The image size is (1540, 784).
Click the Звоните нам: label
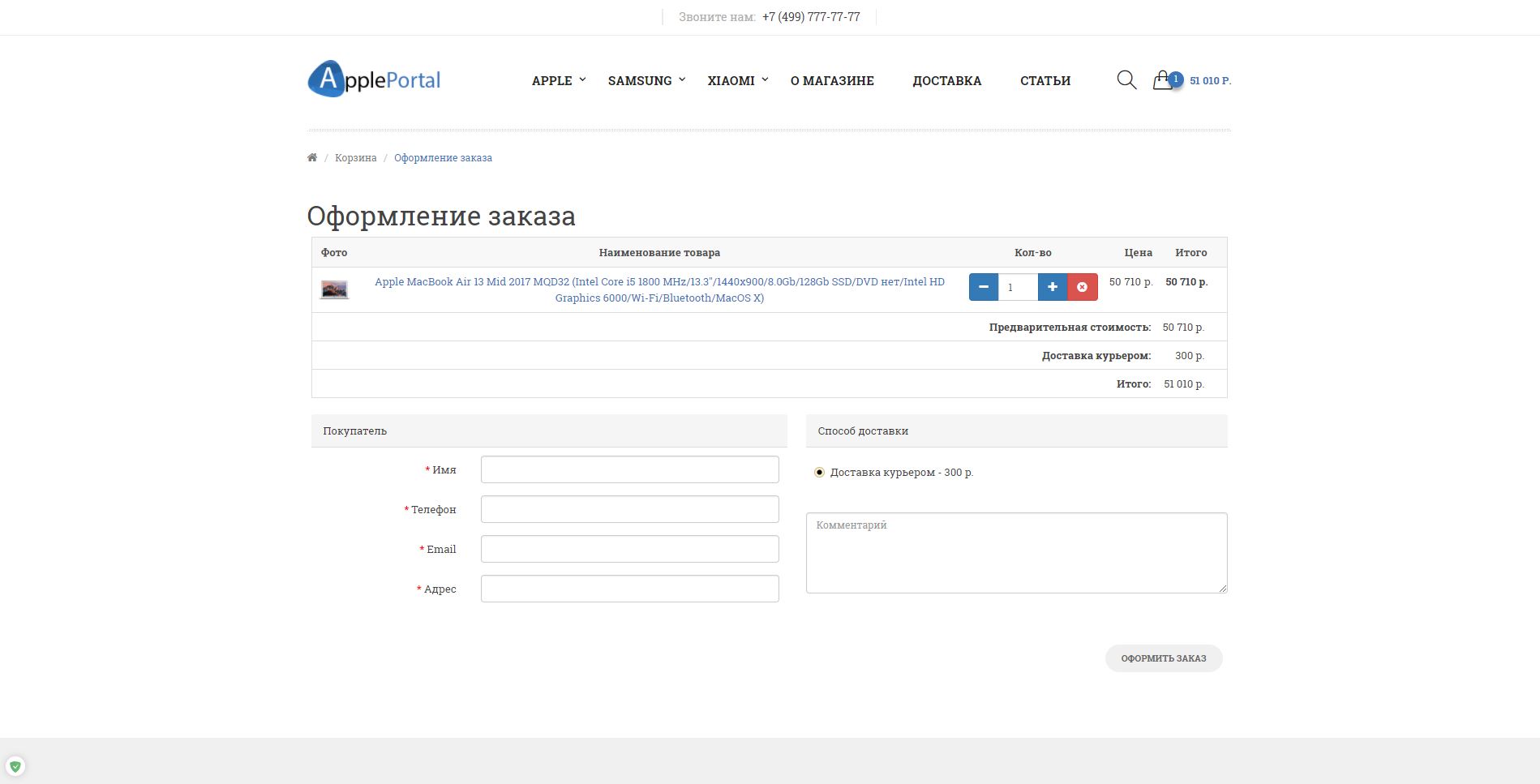click(717, 16)
